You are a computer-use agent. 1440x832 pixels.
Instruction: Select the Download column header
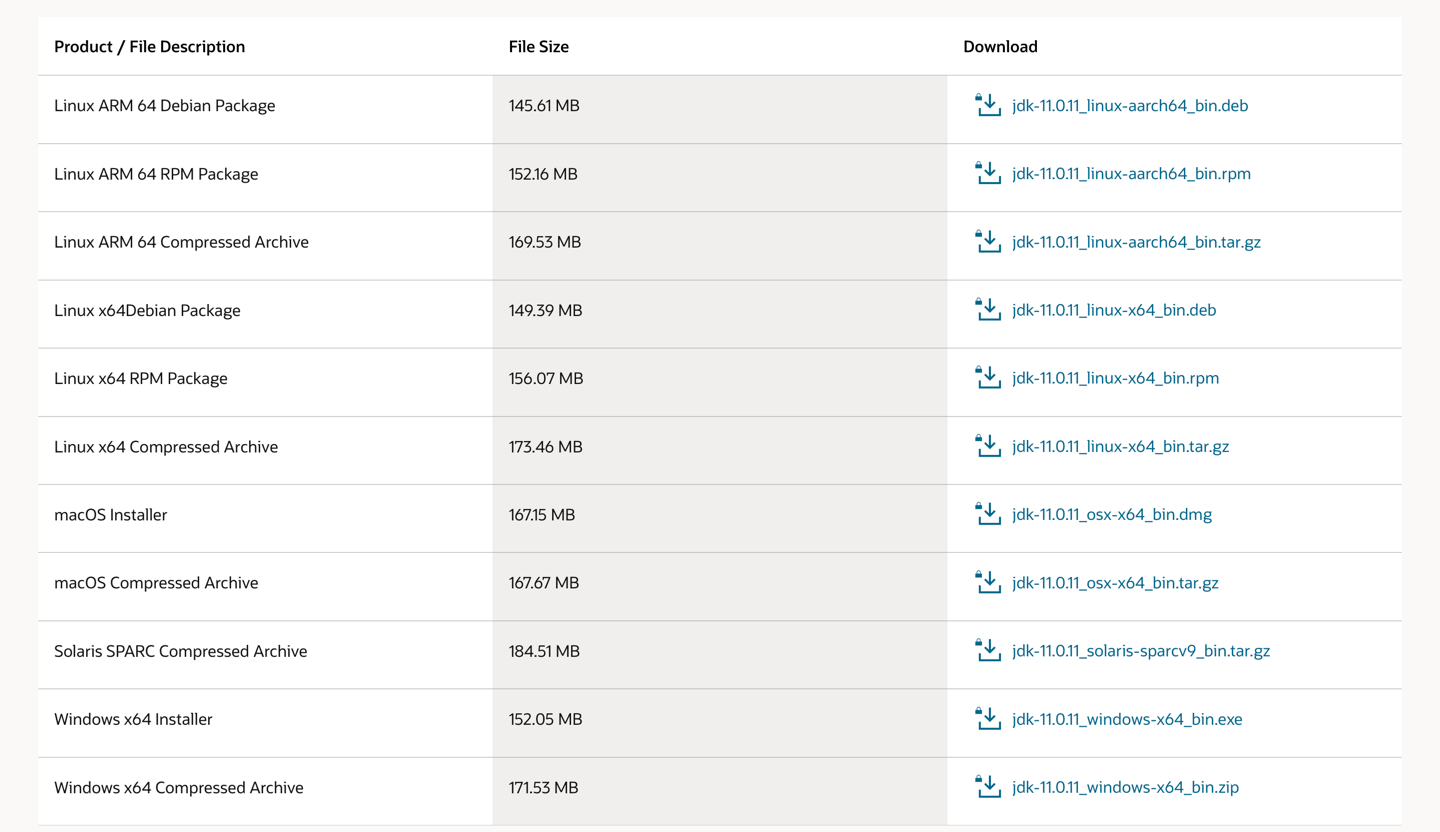pyautogui.click(x=1000, y=47)
